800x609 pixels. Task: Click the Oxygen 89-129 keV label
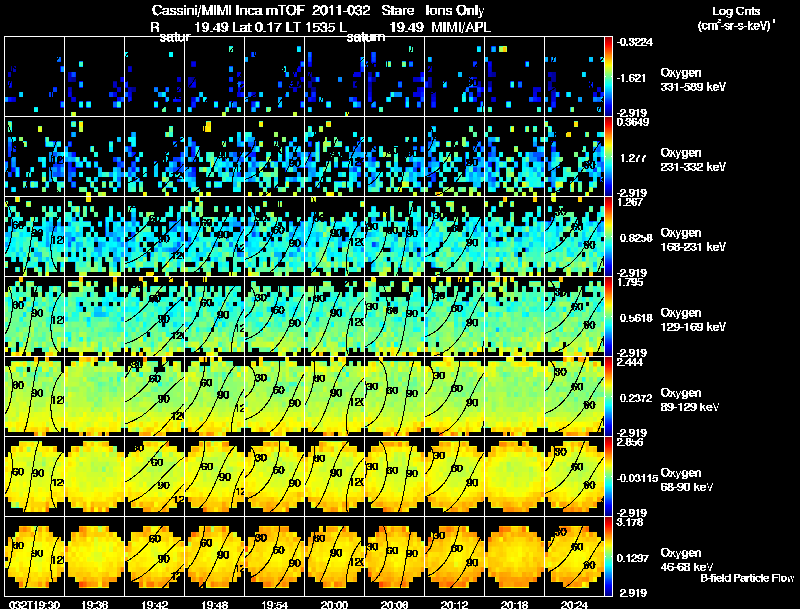[690, 399]
